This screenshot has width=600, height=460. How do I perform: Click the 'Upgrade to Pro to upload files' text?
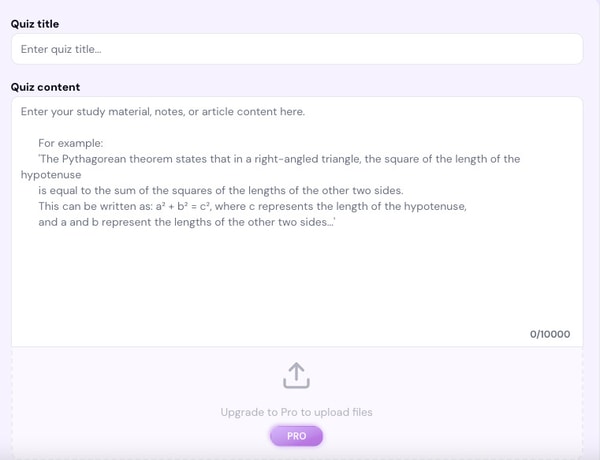pos(297,412)
